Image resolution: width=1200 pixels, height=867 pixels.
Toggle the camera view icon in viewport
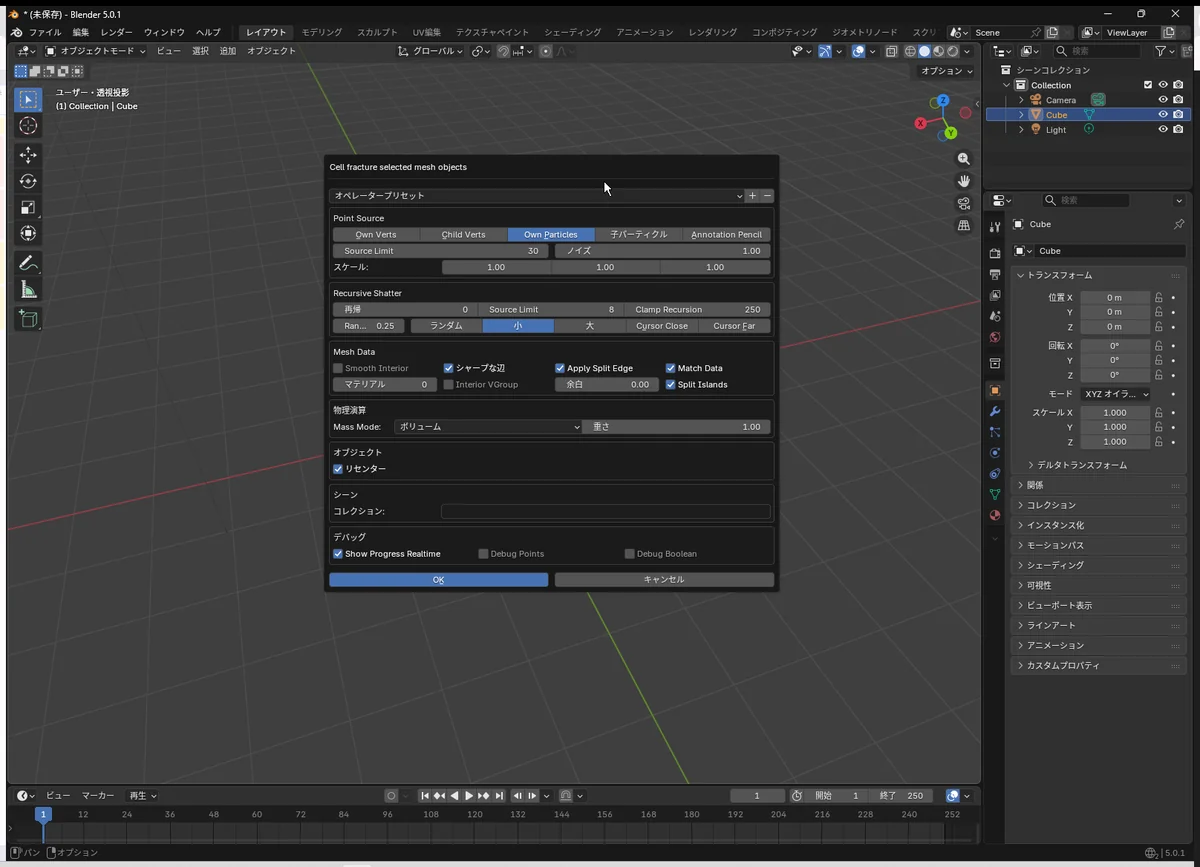[963, 203]
